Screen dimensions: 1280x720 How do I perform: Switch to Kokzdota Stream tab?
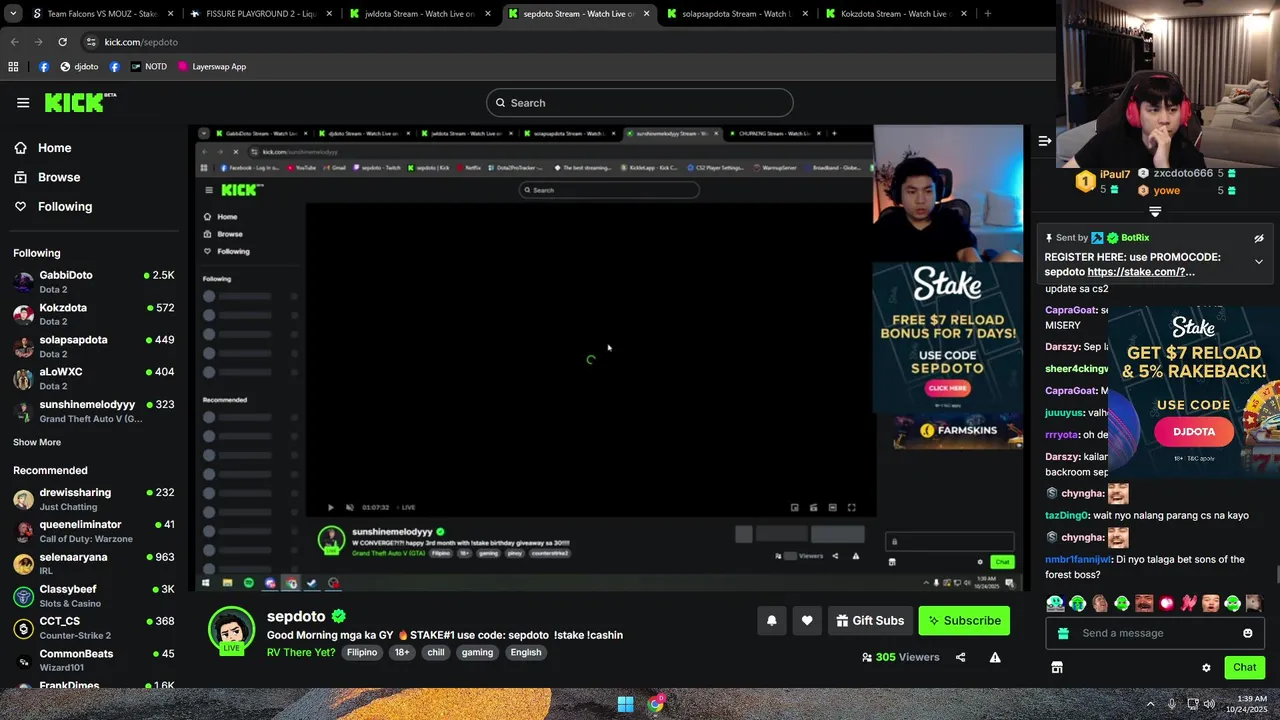895,14
